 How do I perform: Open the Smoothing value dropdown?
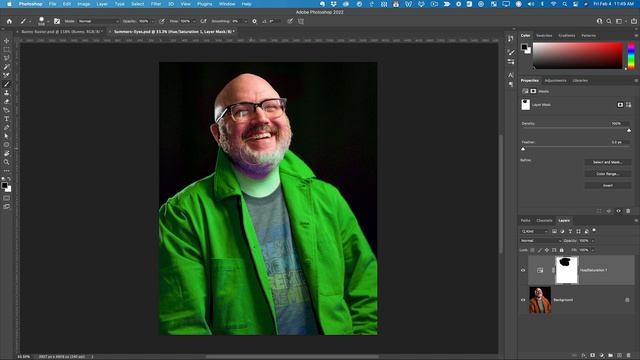click(x=245, y=21)
